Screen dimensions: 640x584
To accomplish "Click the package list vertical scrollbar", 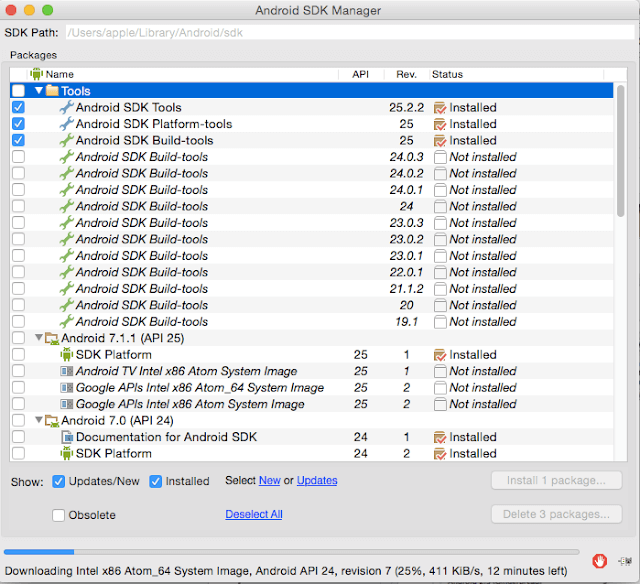I will point(620,151).
